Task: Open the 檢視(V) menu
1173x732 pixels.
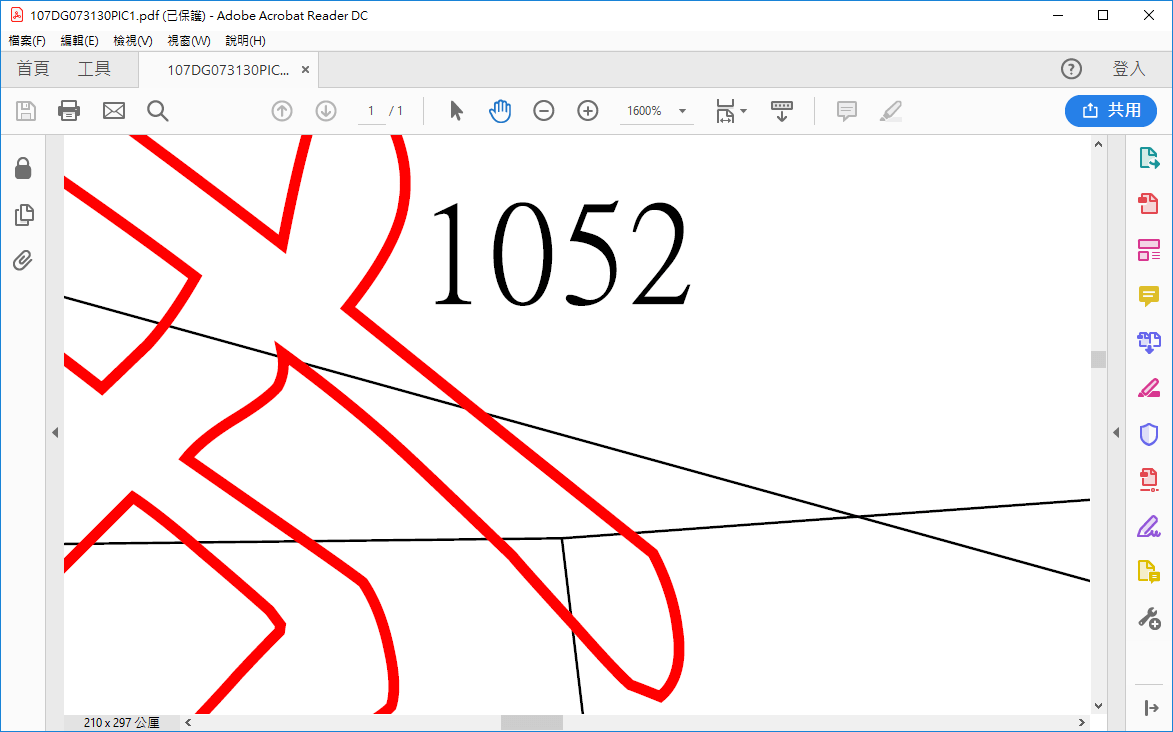Action: [x=131, y=41]
